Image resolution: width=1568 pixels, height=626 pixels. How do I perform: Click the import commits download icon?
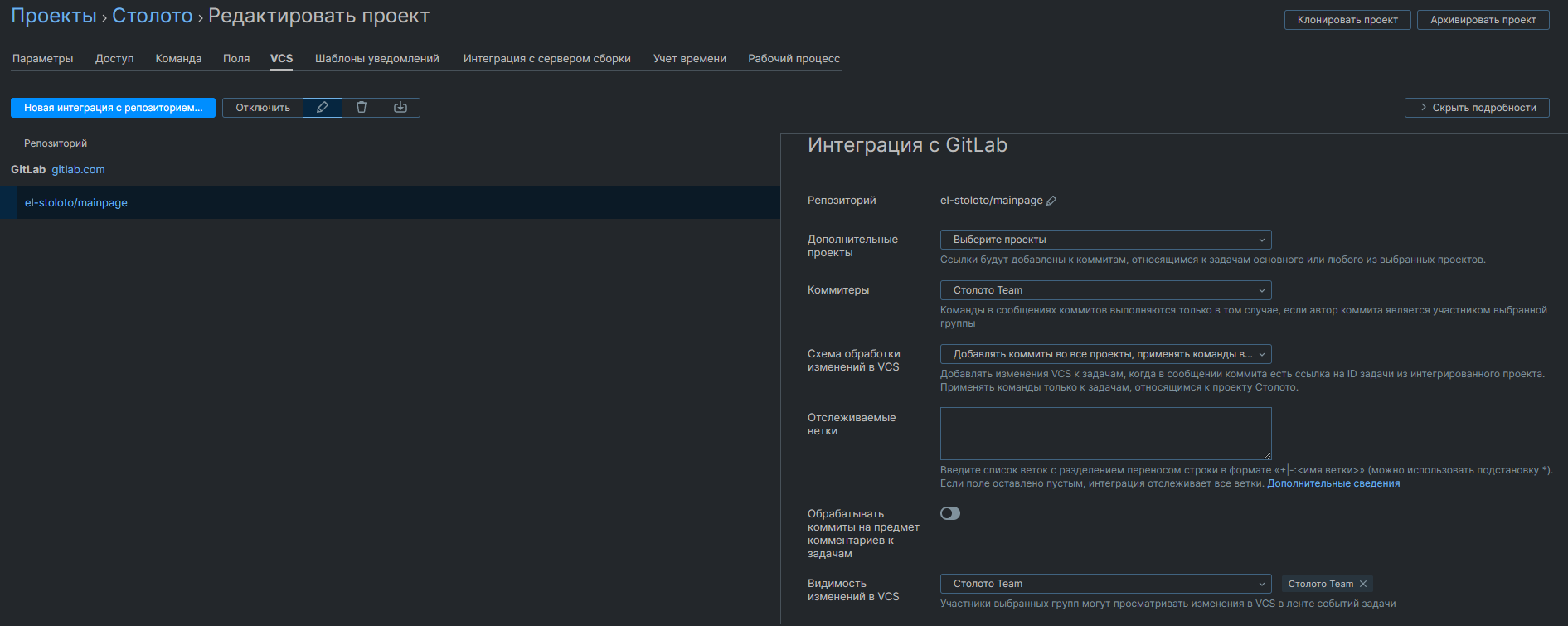[400, 108]
